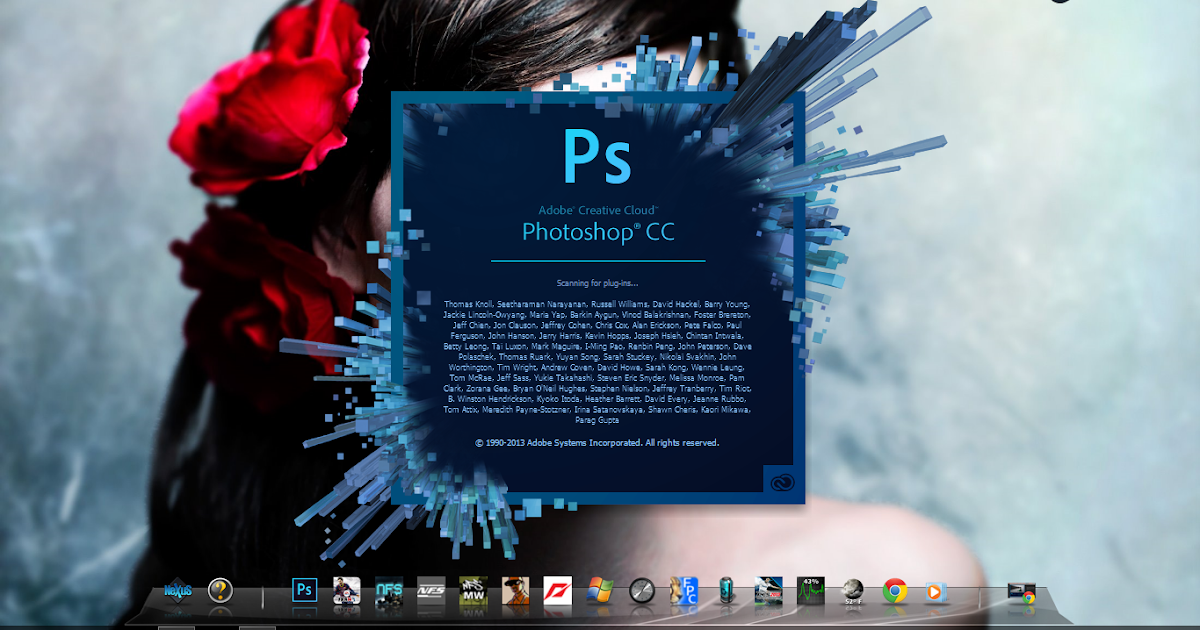1200x630 pixels.
Task: Open the gray NFS logo icon
Action: (431, 591)
